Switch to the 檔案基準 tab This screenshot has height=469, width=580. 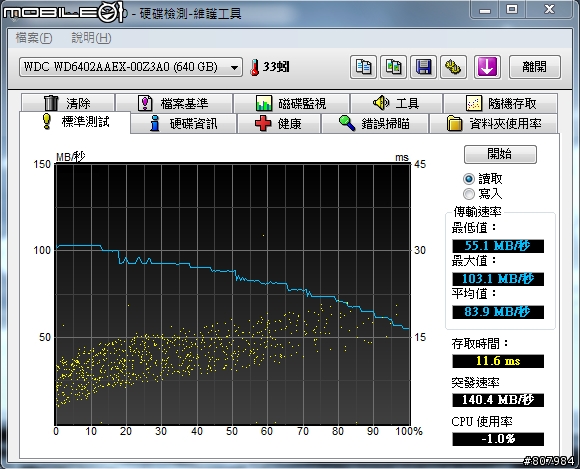[174, 103]
